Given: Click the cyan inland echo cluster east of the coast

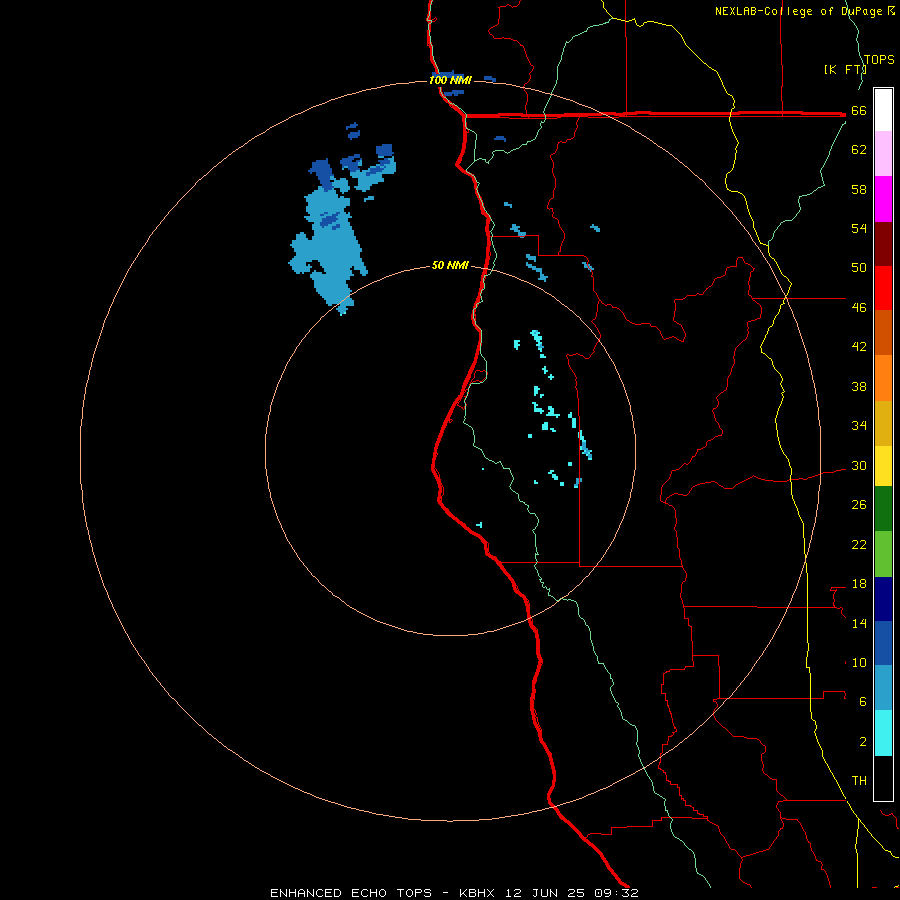Looking at the screenshot, I should point(551,409).
